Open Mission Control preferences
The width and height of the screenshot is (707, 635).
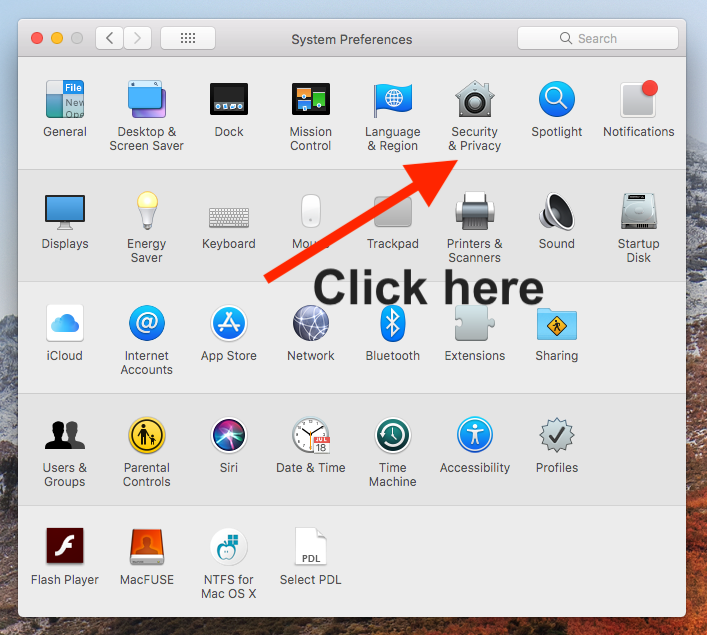(311, 99)
